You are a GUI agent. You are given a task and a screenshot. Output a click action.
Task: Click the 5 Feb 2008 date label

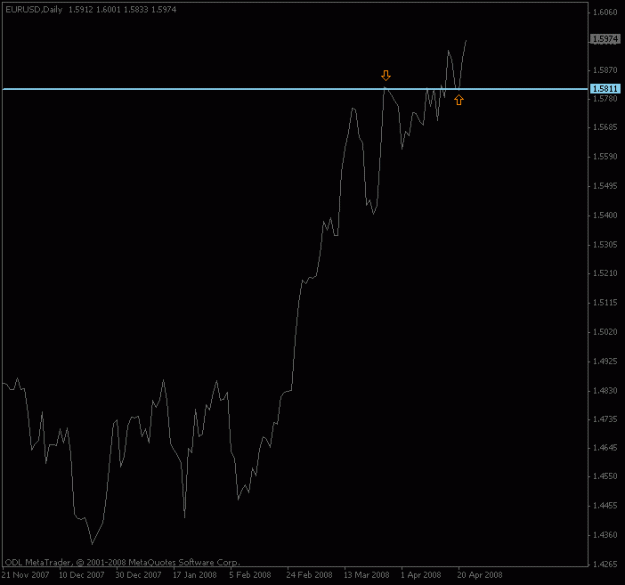tap(250, 575)
